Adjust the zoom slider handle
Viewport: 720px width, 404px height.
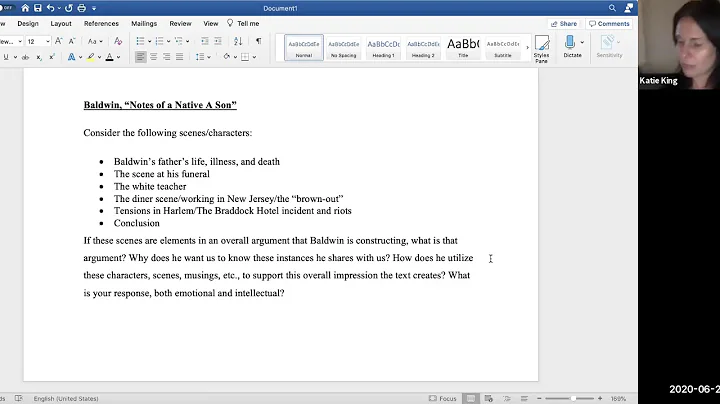click(x=574, y=398)
